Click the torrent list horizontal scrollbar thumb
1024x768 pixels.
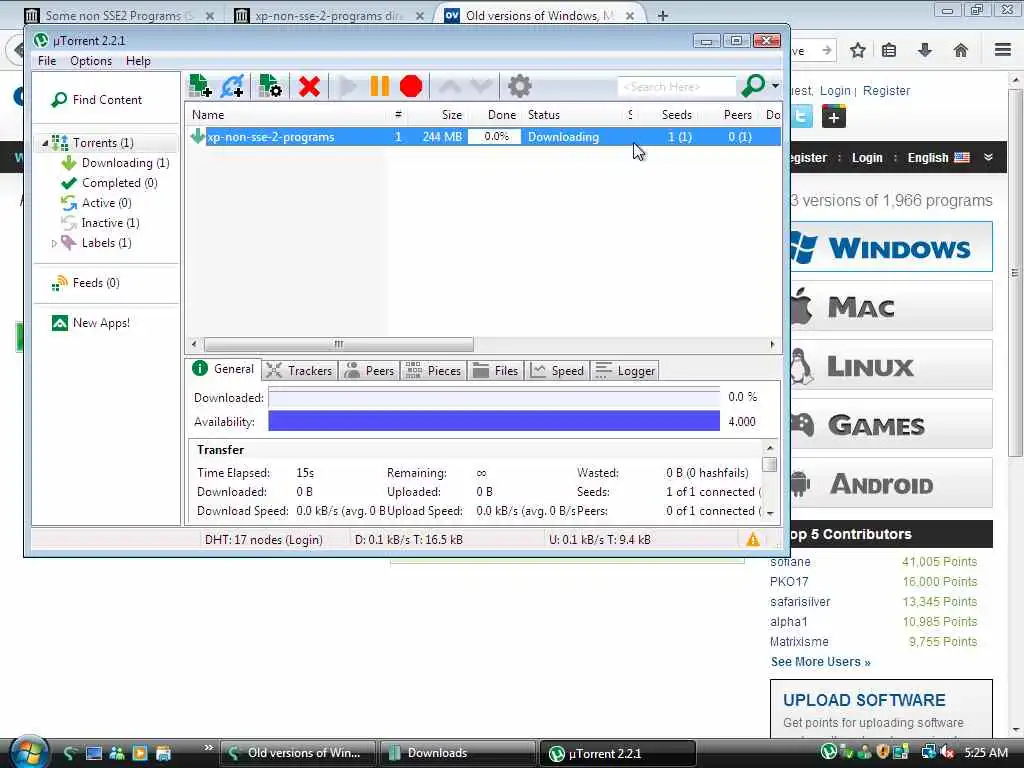[338, 344]
